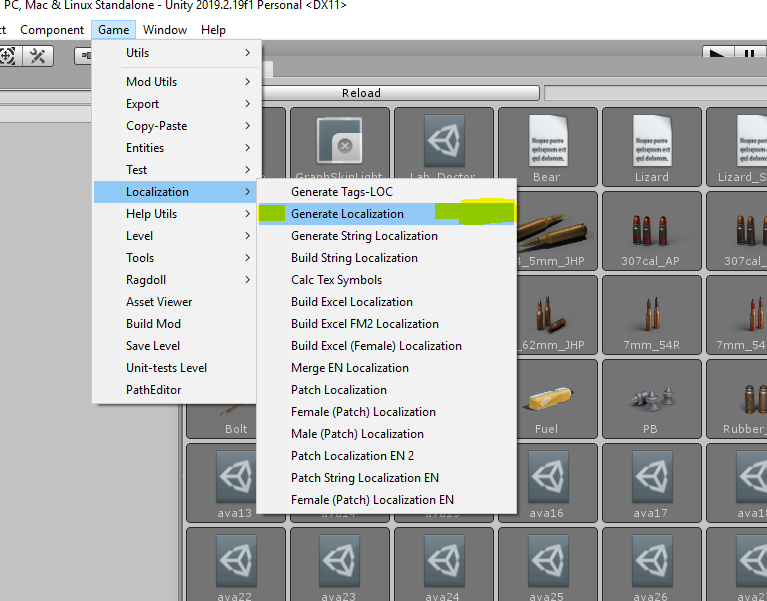Click the play button in toolbar
Screen dimensions: 767x601
(x=718, y=52)
